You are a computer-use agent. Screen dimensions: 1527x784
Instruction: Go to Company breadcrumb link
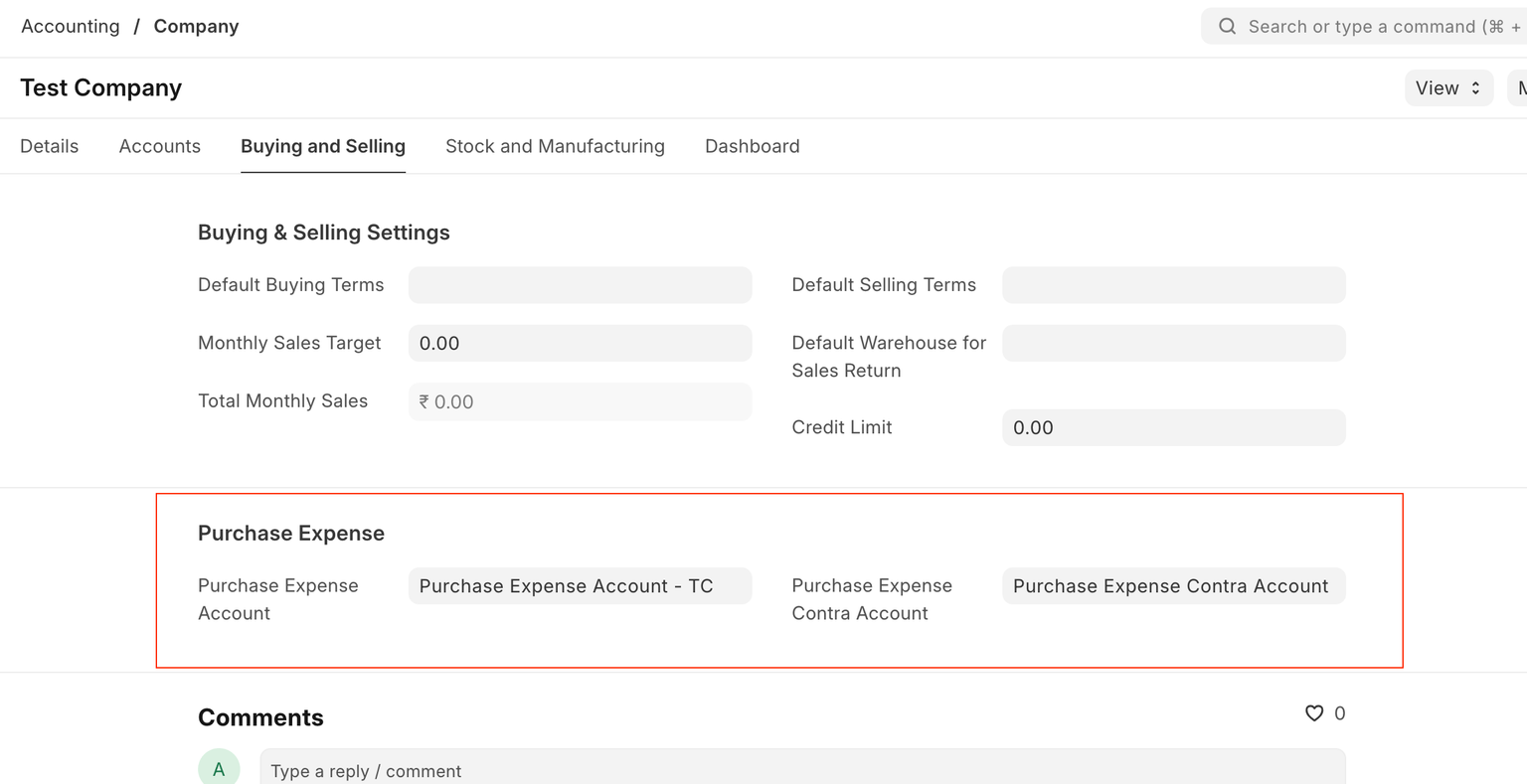tap(196, 27)
